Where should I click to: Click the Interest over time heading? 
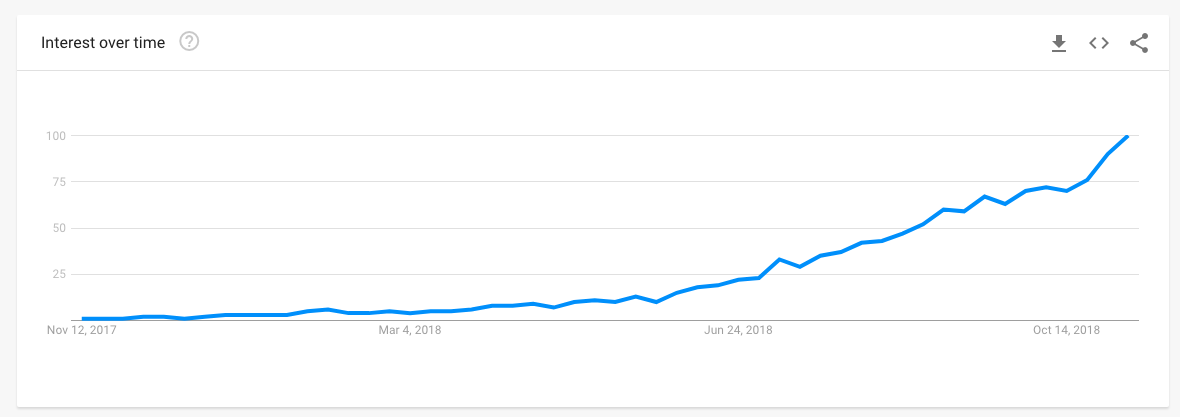click(102, 43)
